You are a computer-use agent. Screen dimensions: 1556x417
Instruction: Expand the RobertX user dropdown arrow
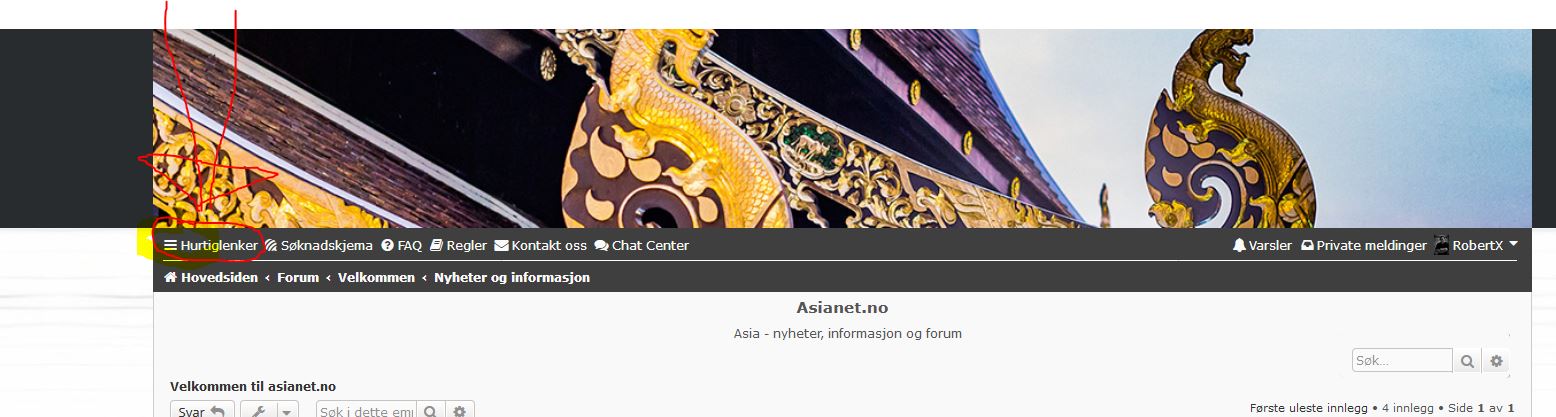click(1513, 244)
